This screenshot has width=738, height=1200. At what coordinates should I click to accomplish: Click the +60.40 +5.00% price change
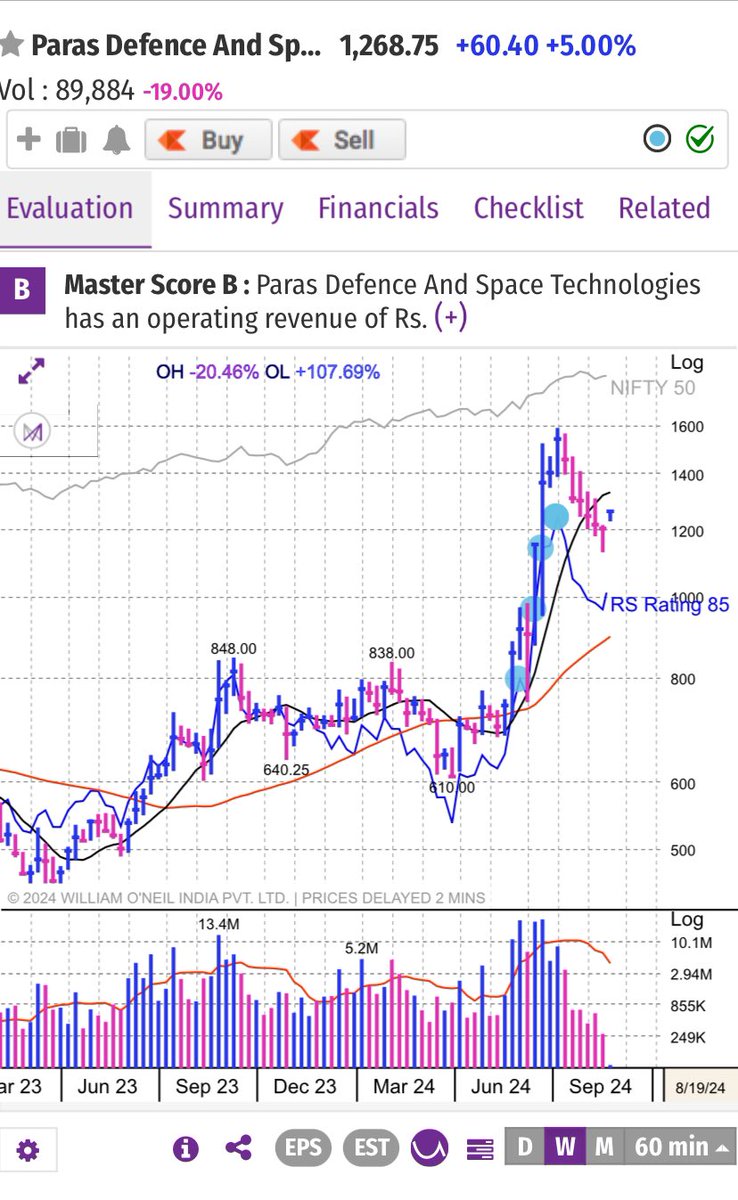pos(545,46)
